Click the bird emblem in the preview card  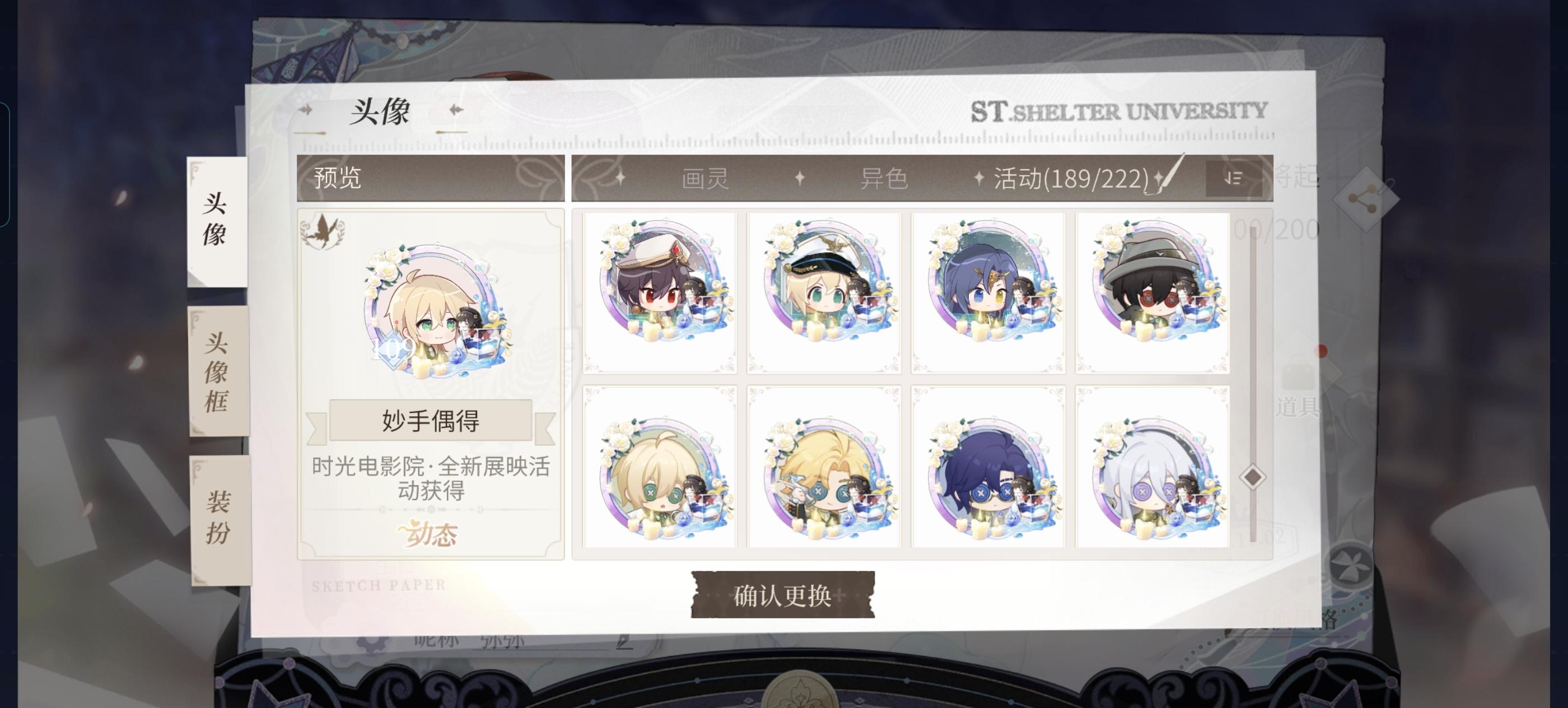tap(323, 231)
